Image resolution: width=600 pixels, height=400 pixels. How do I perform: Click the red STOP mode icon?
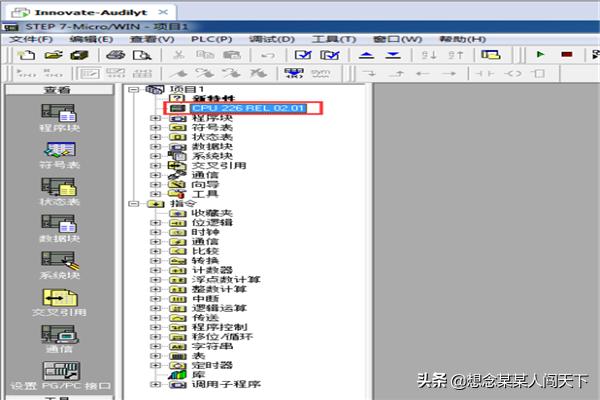click(567, 54)
